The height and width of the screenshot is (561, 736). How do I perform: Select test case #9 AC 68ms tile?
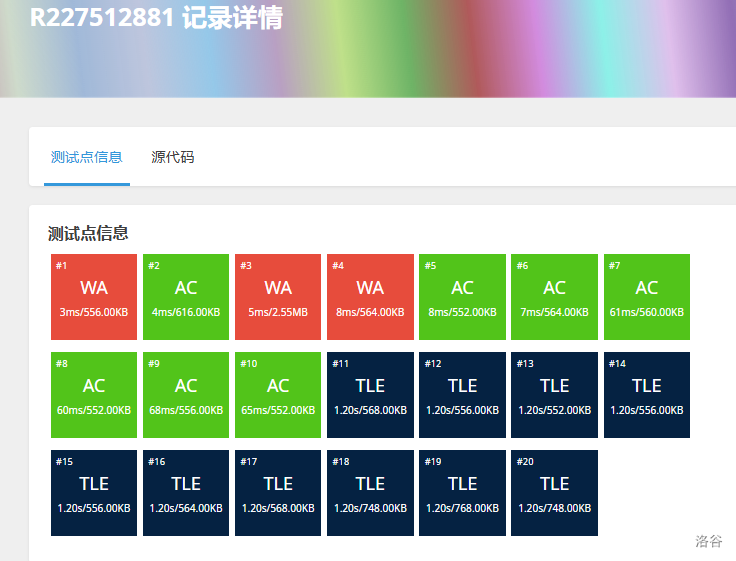click(186, 395)
